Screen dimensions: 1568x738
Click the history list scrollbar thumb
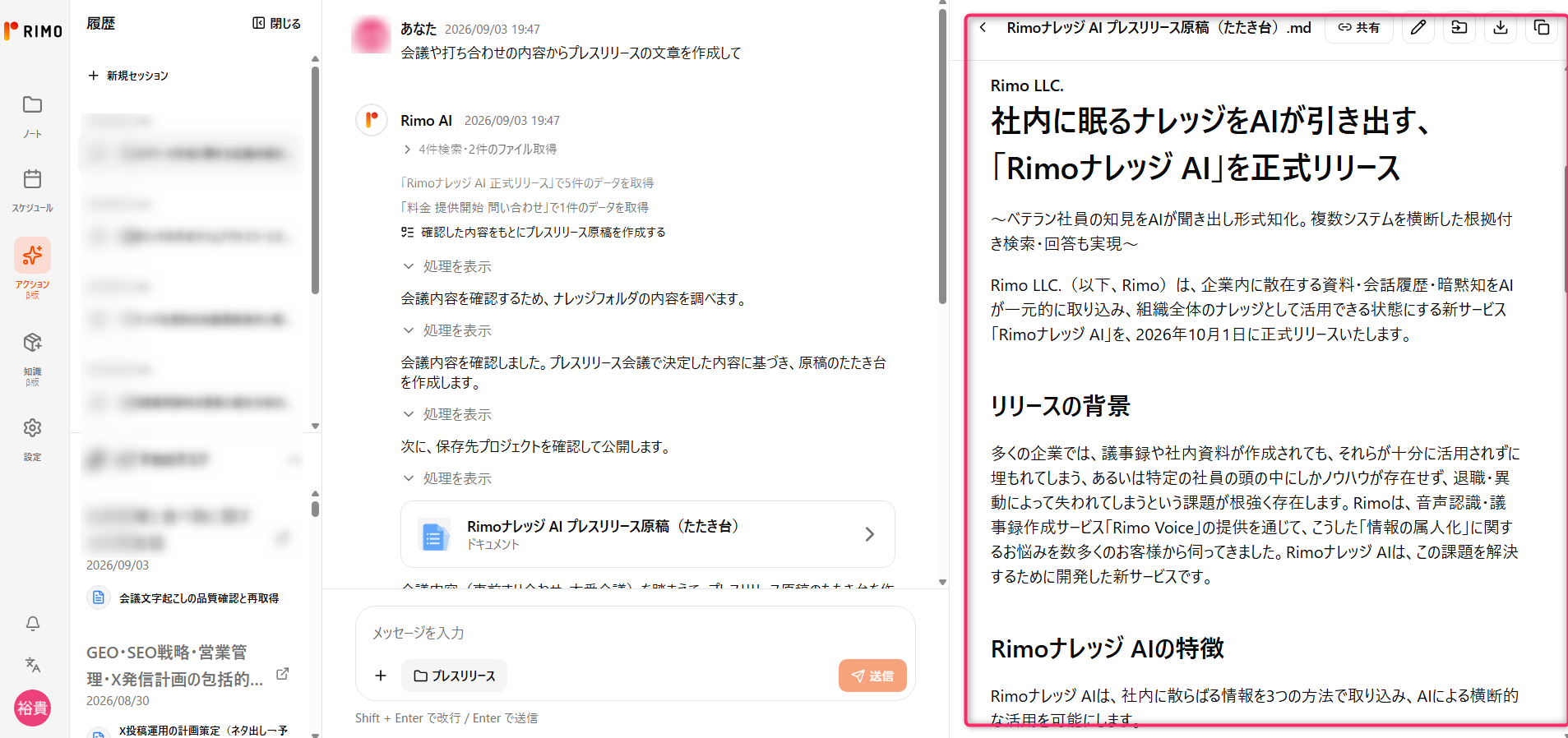click(x=315, y=179)
